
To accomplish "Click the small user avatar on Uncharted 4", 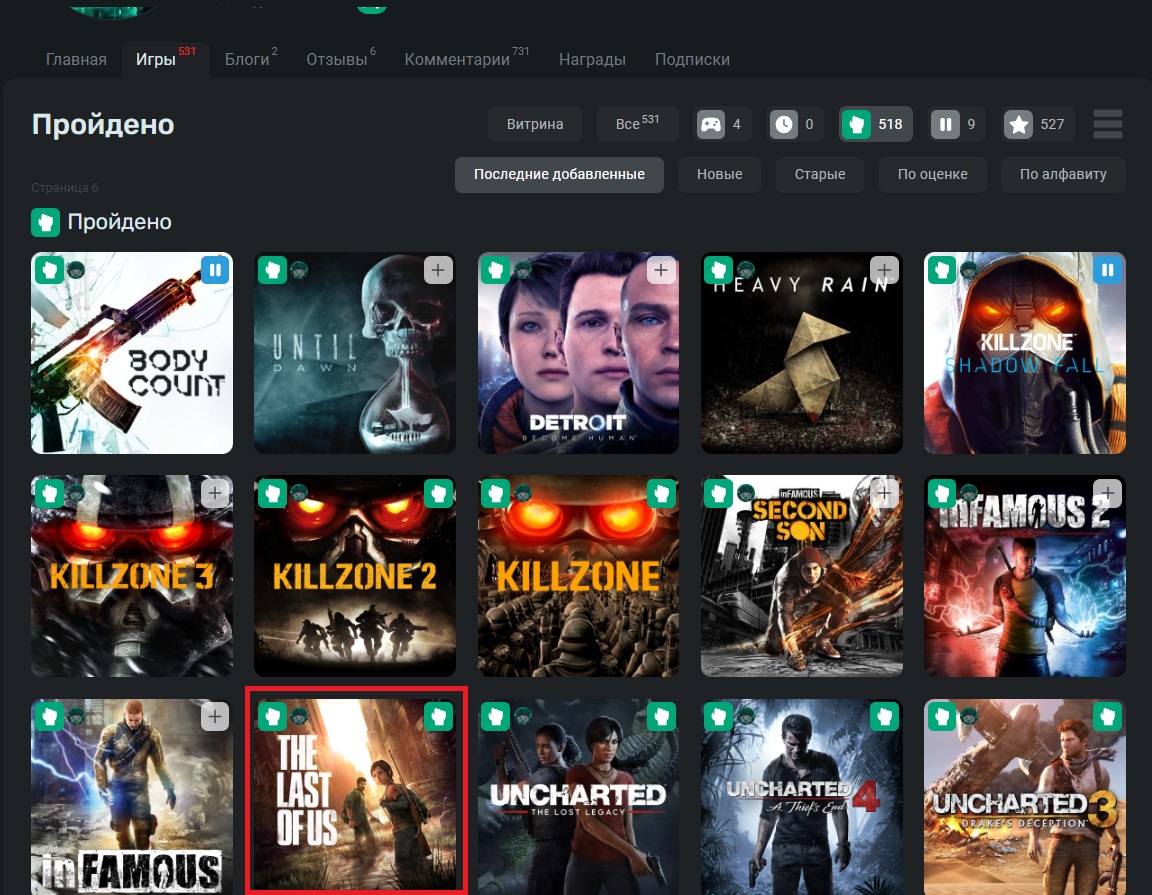I will tap(746, 714).
